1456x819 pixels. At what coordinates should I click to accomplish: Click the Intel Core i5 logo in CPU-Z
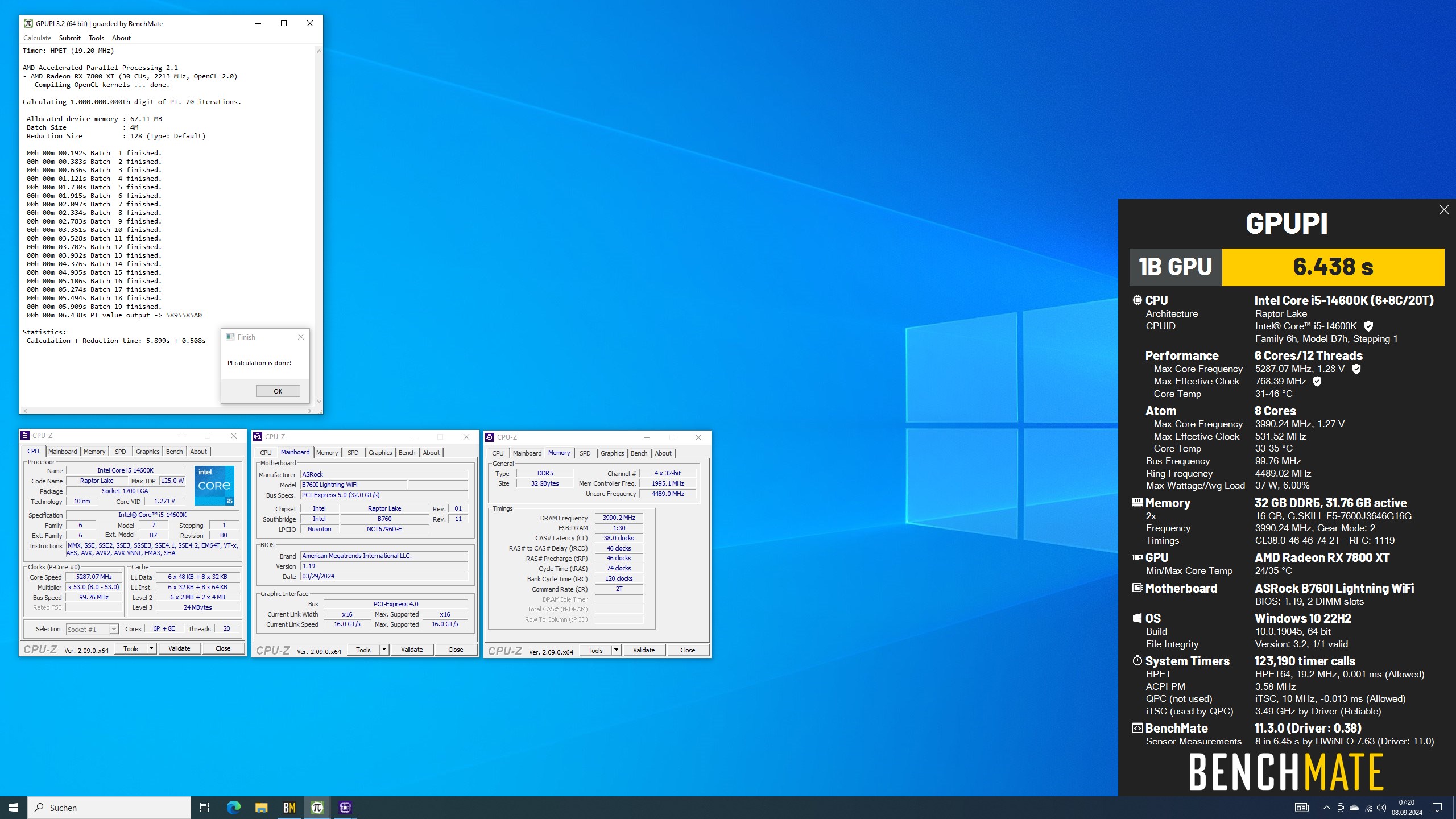[214, 486]
